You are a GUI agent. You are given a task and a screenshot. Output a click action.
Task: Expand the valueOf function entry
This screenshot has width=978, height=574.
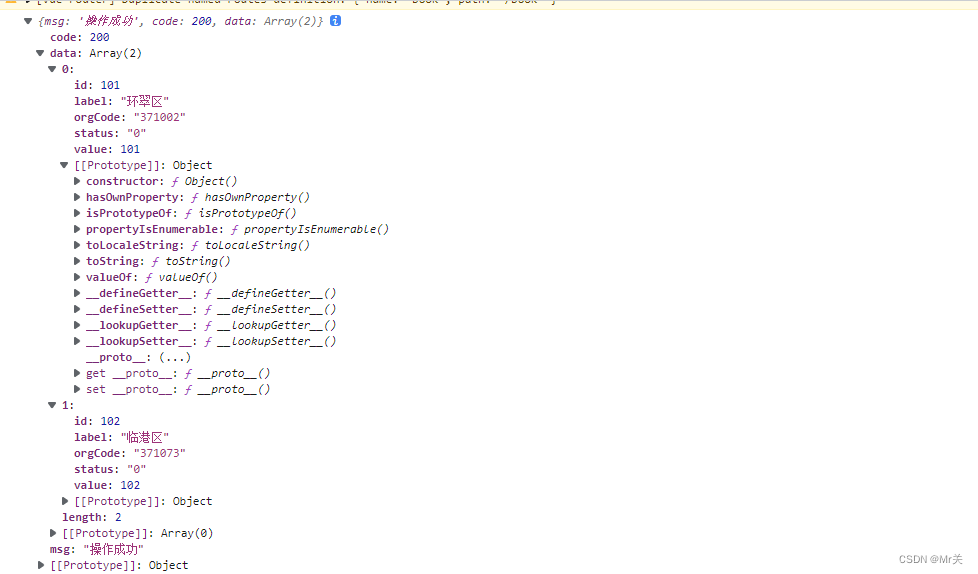tap(77, 277)
